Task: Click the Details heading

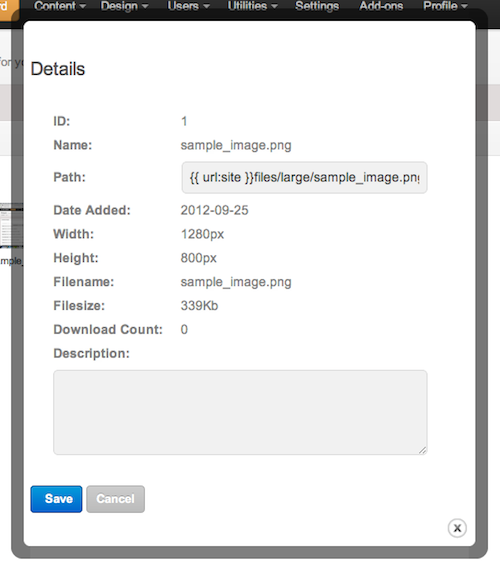Action: point(58,69)
